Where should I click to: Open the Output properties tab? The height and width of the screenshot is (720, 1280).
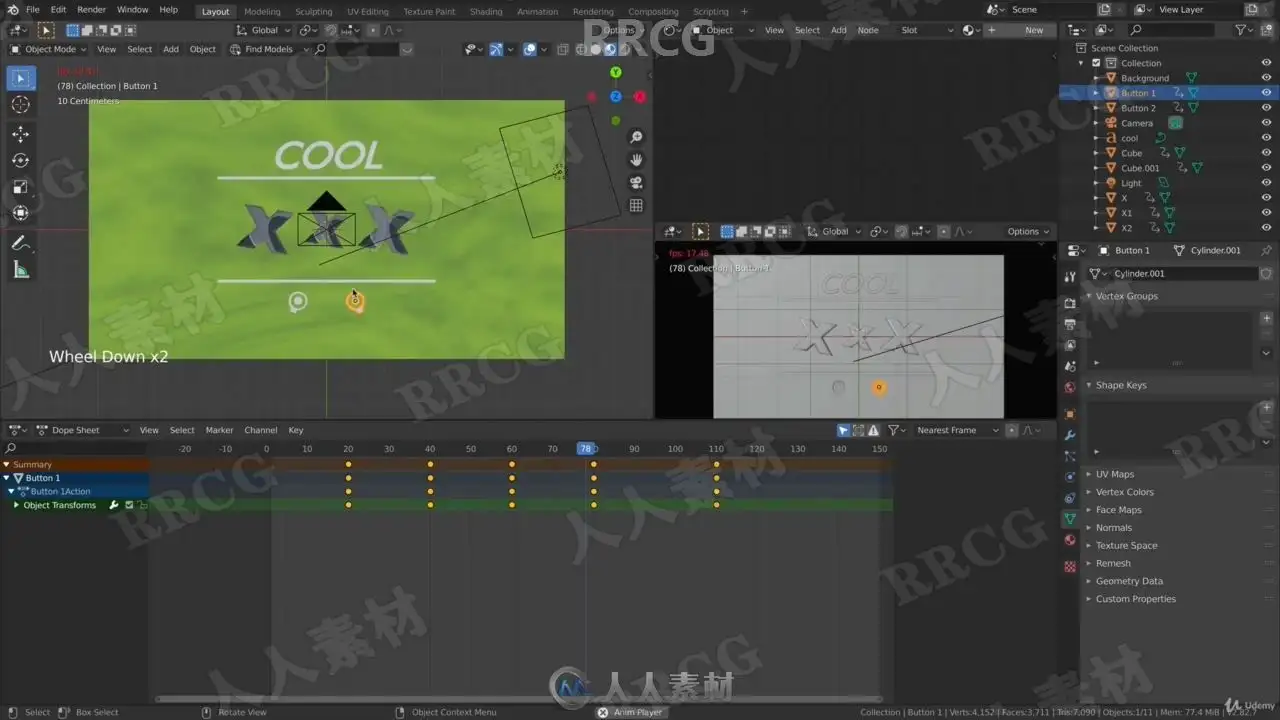1070,324
